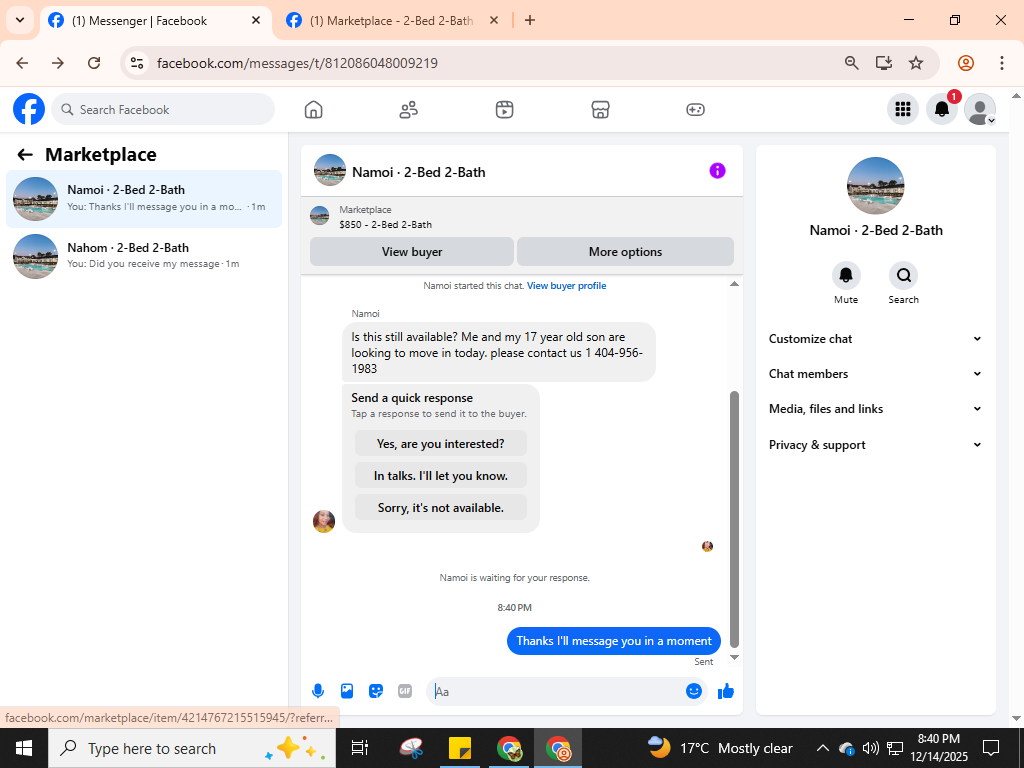
Task: Open the Friends icon in the top navigation
Action: (409, 110)
